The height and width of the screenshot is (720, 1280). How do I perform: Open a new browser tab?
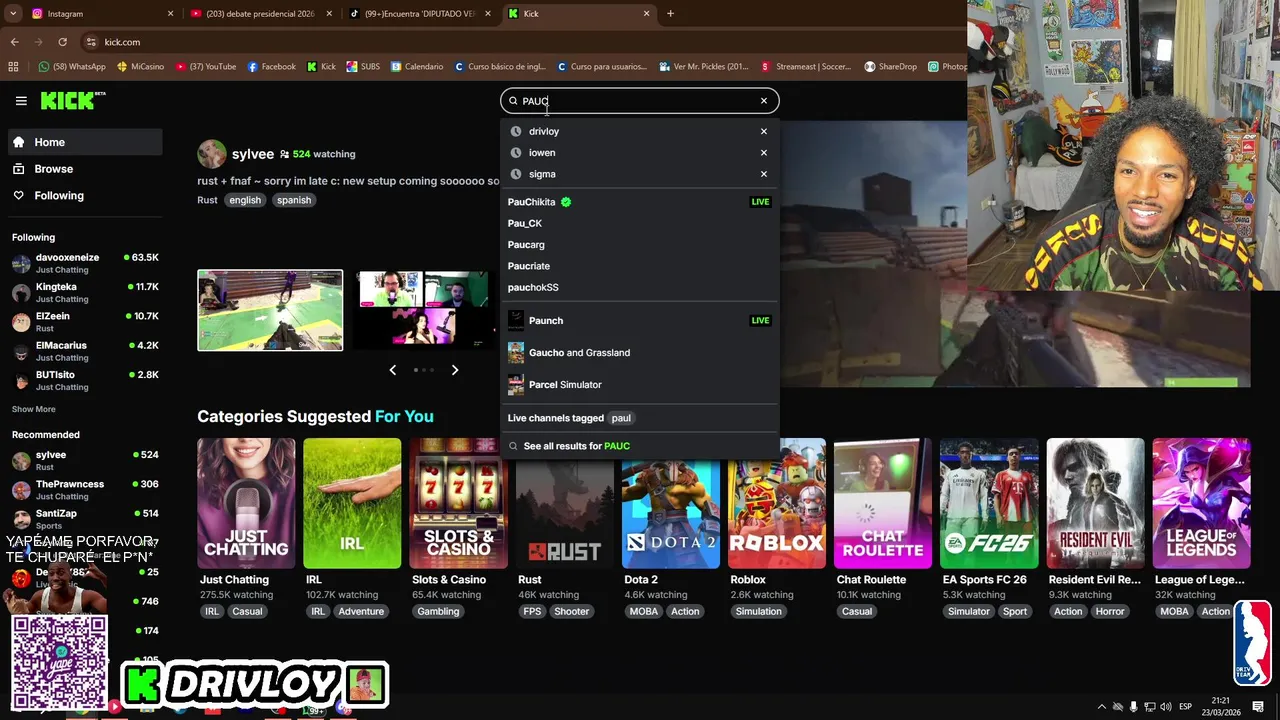(670, 14)
